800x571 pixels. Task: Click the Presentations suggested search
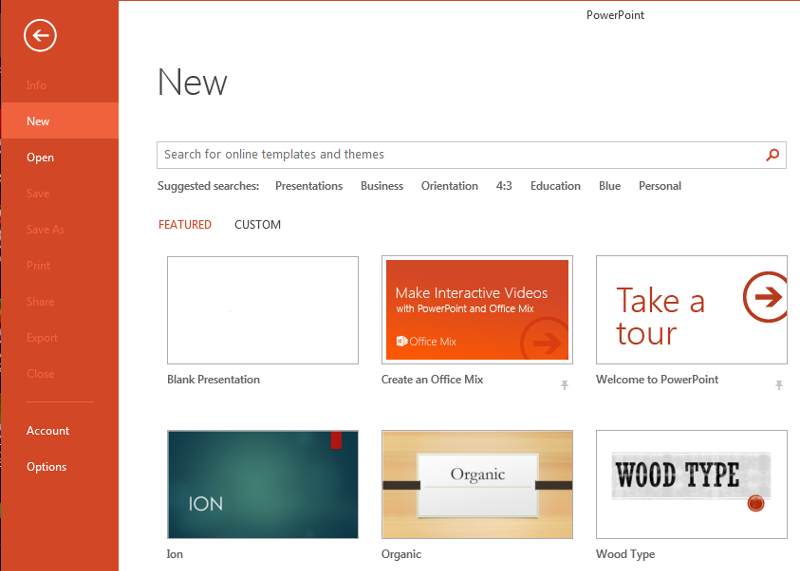pos(308,186)
